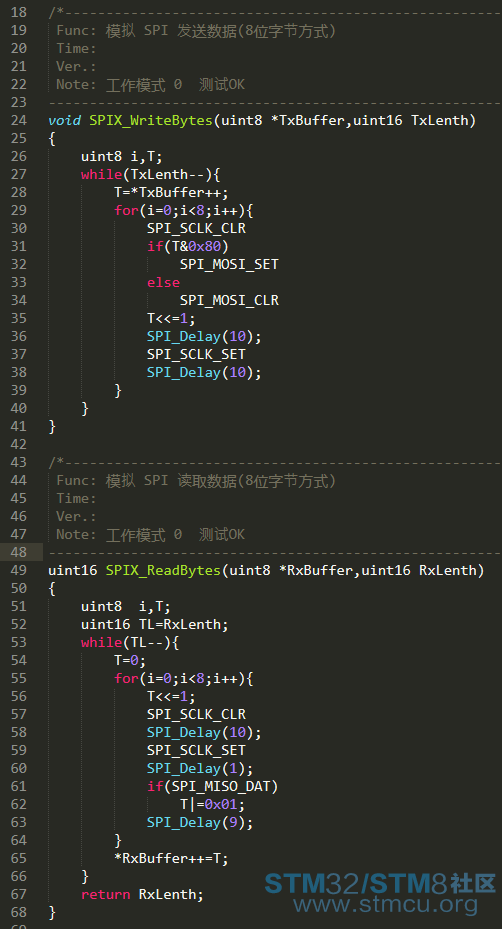Click the T=0; statement
This screenshot has width=502, height=929.
coord(130,660)
